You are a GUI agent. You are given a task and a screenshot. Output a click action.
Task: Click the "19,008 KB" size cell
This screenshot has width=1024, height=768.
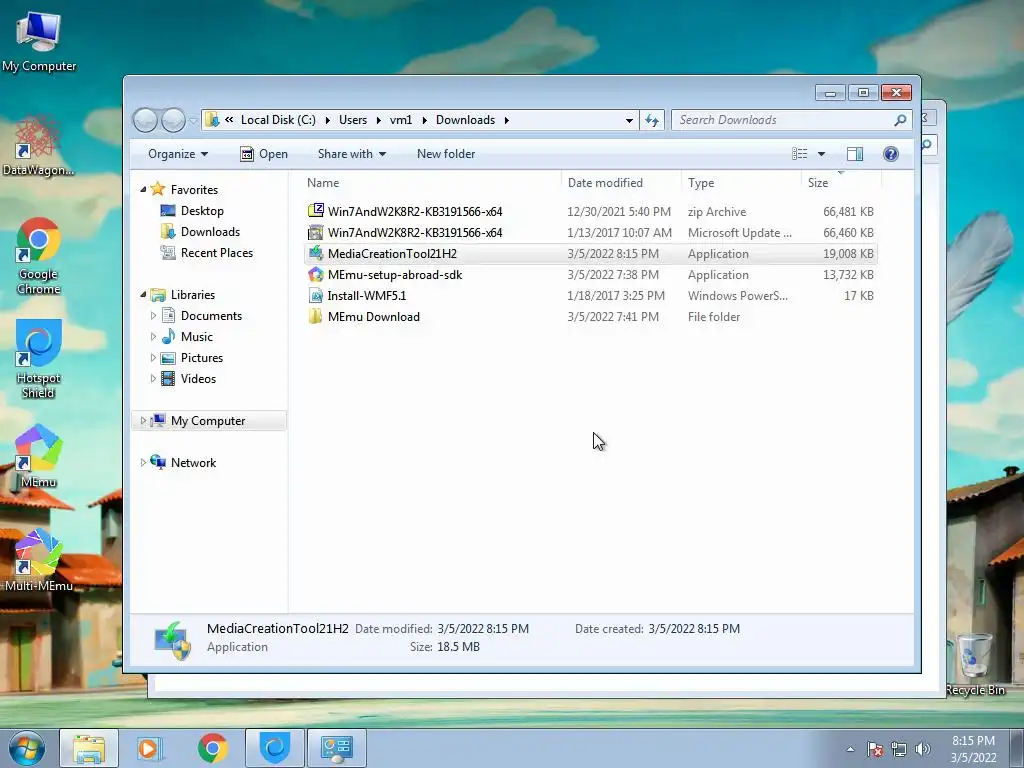(x=848, y=253)
